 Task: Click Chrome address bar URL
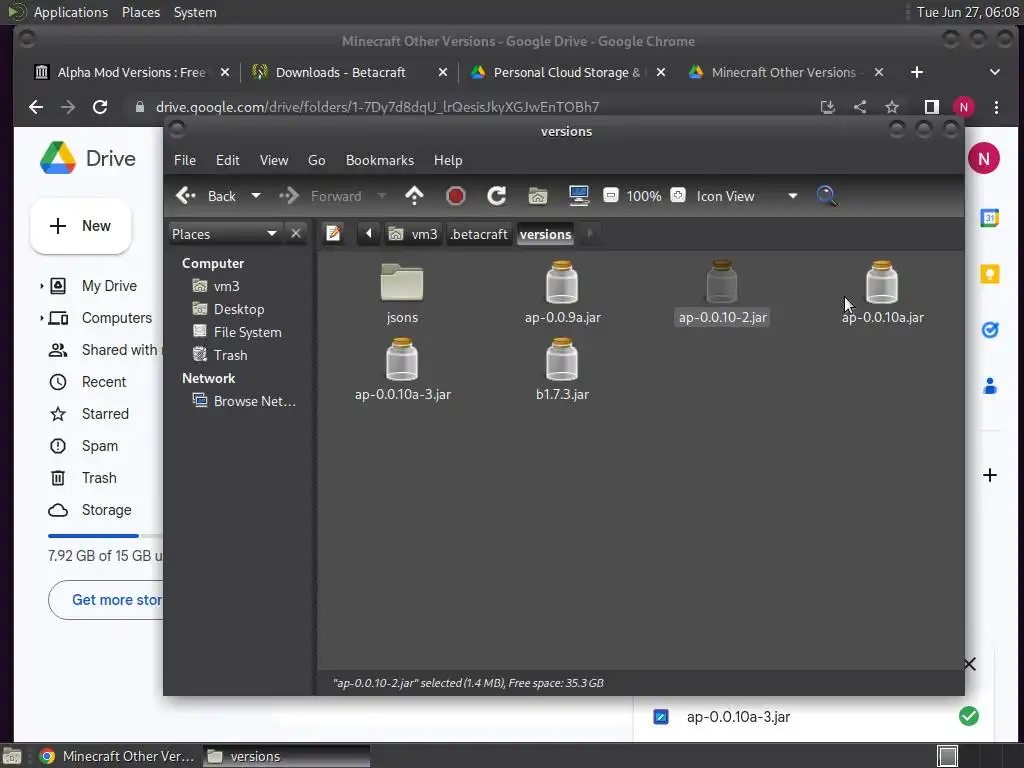point(377,107)
